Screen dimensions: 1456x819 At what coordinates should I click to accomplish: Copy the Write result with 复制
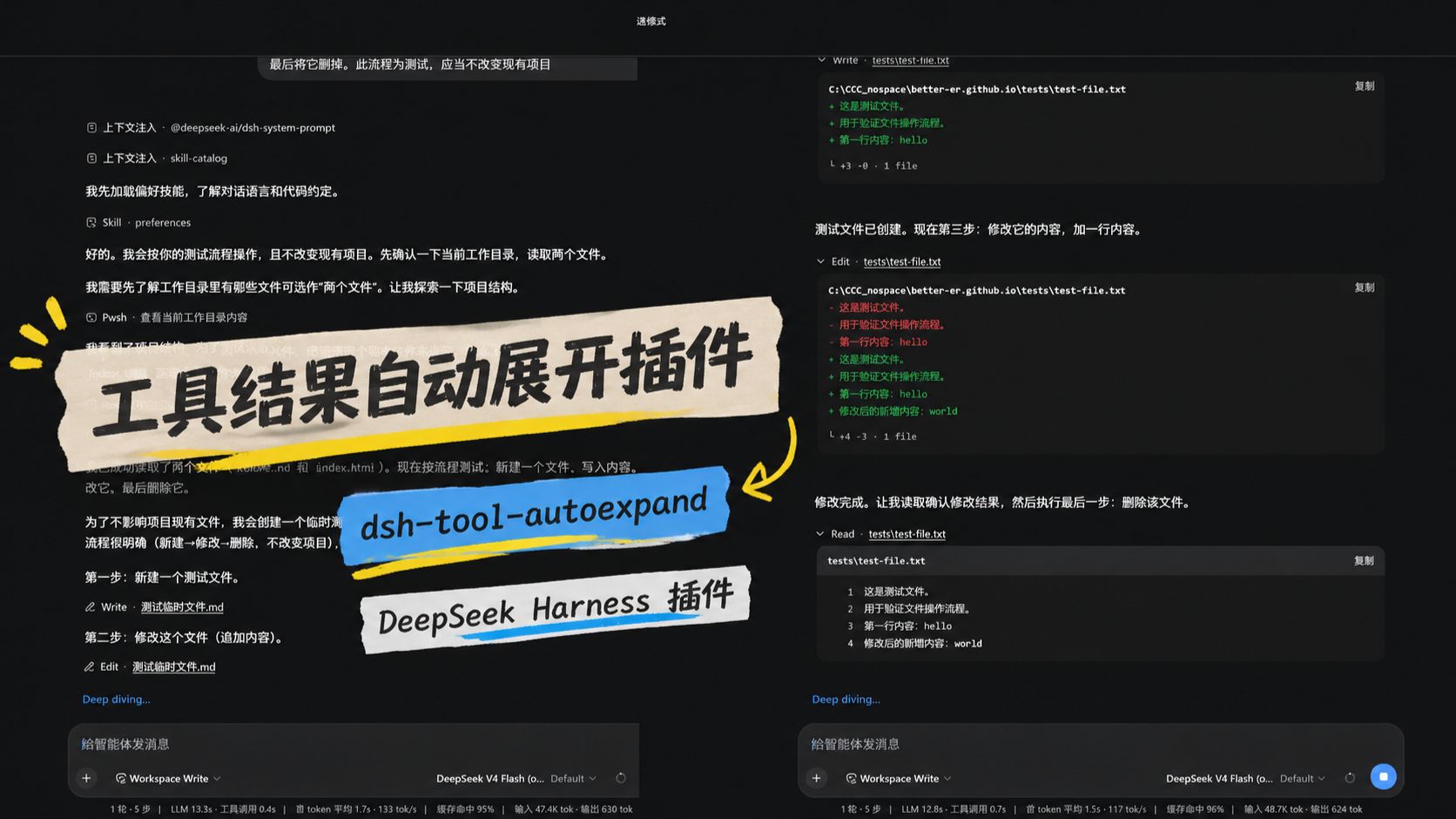coord(1365,86)
